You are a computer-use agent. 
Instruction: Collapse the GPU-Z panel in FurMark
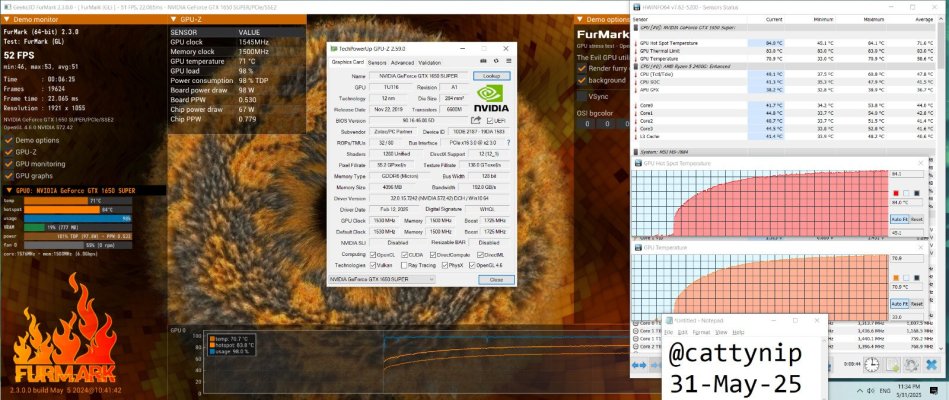coord(173,19)
